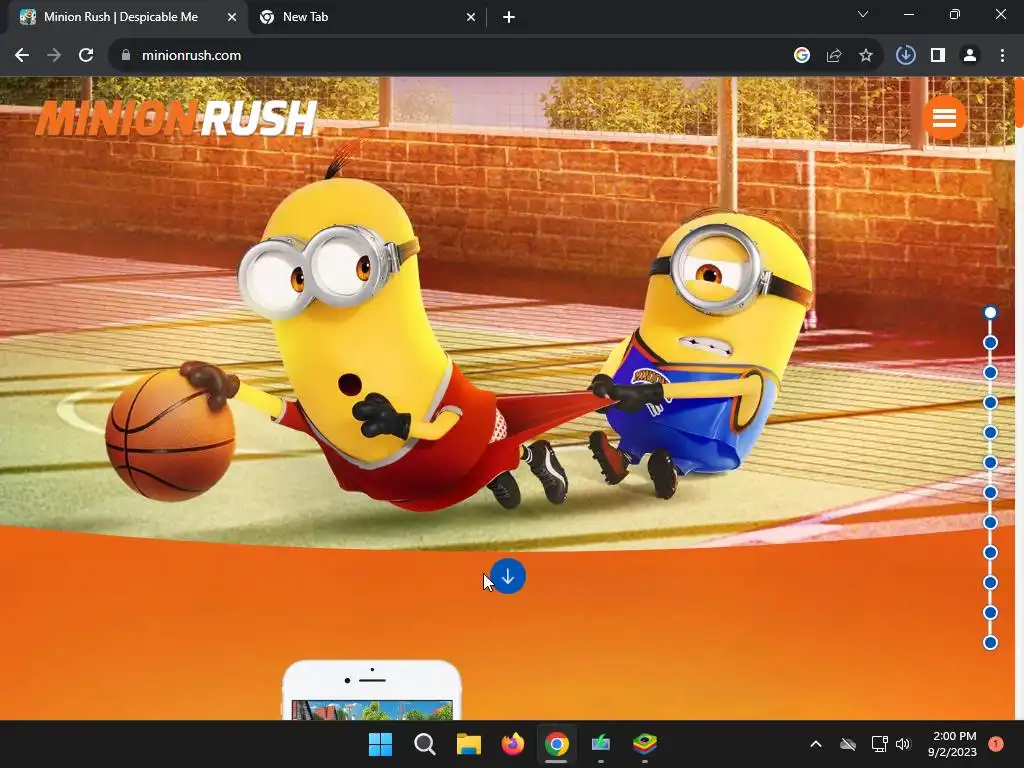1024x768 pixels.
Task: Click the browser forward arrow
Action: coord(54,56)
